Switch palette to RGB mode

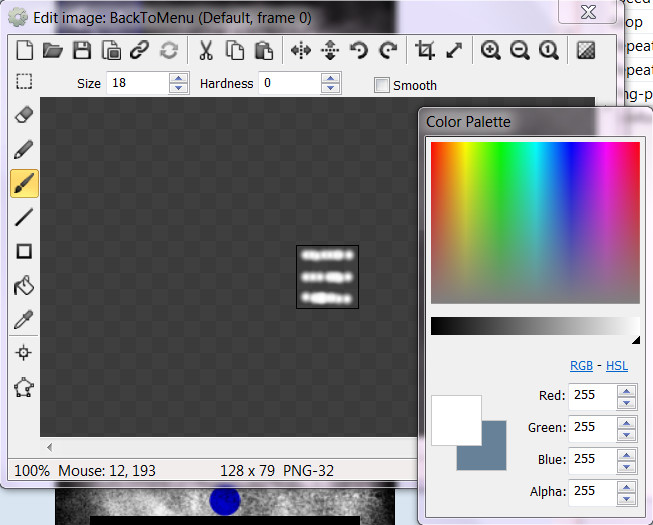[x=580, y=366]
